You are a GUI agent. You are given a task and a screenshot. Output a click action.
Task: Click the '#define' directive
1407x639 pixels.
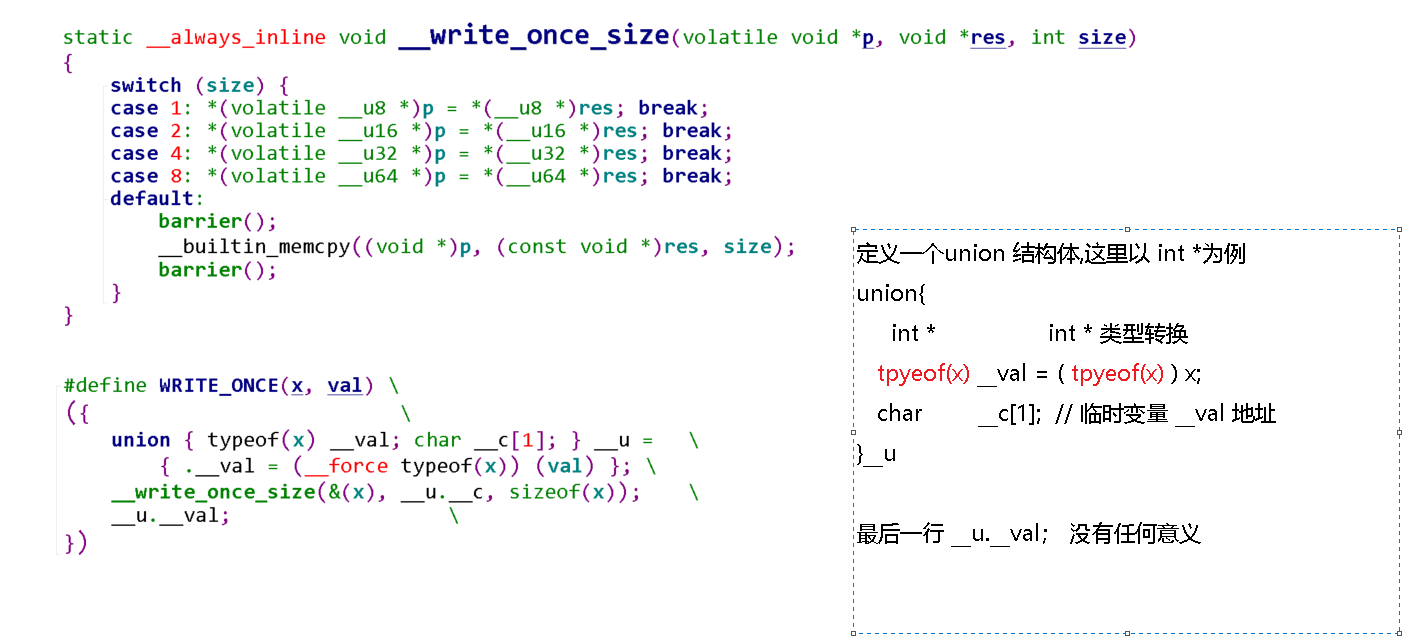[x=104, y=386]
